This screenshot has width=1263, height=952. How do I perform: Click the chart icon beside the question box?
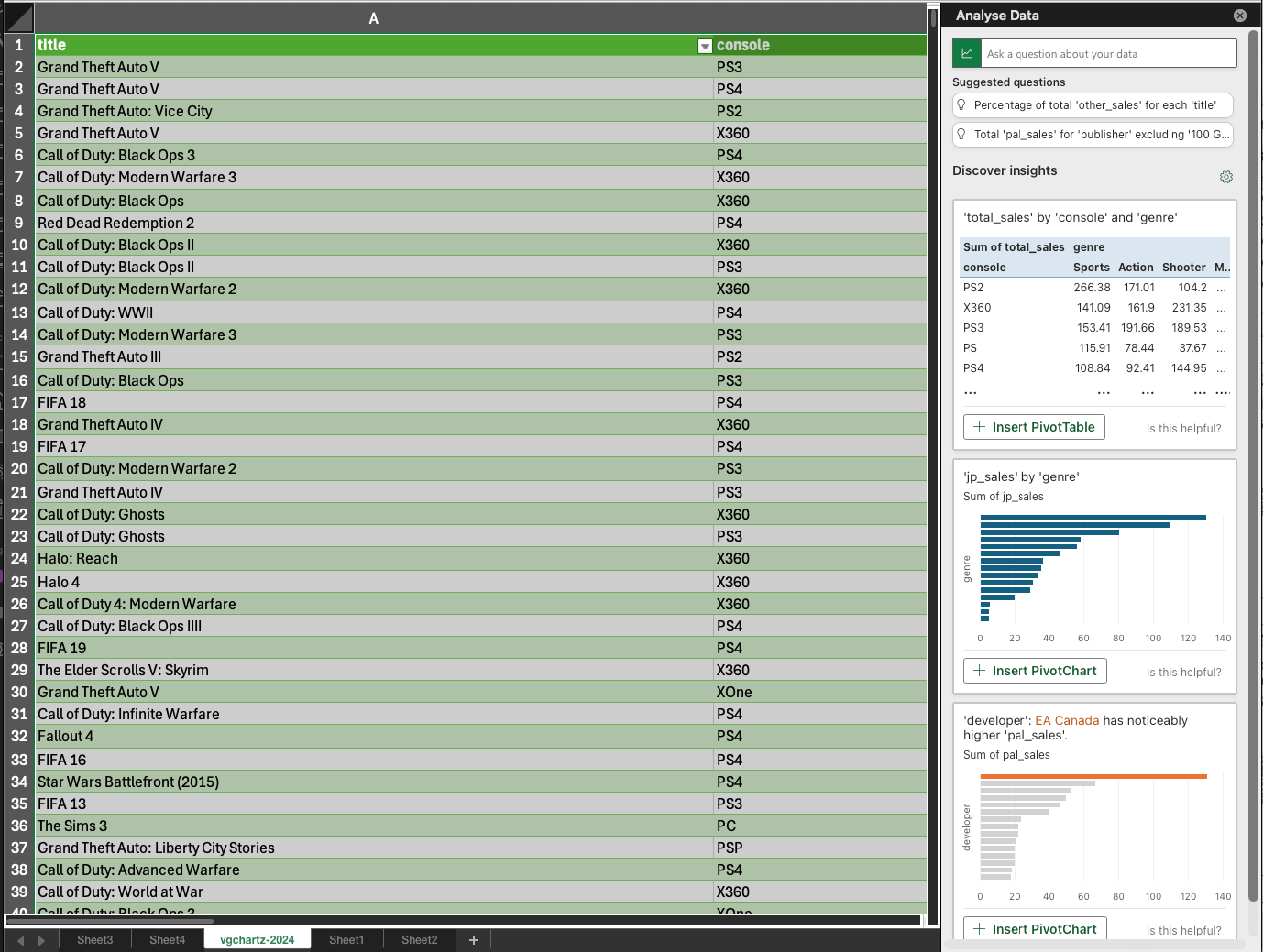pos(967,54)
